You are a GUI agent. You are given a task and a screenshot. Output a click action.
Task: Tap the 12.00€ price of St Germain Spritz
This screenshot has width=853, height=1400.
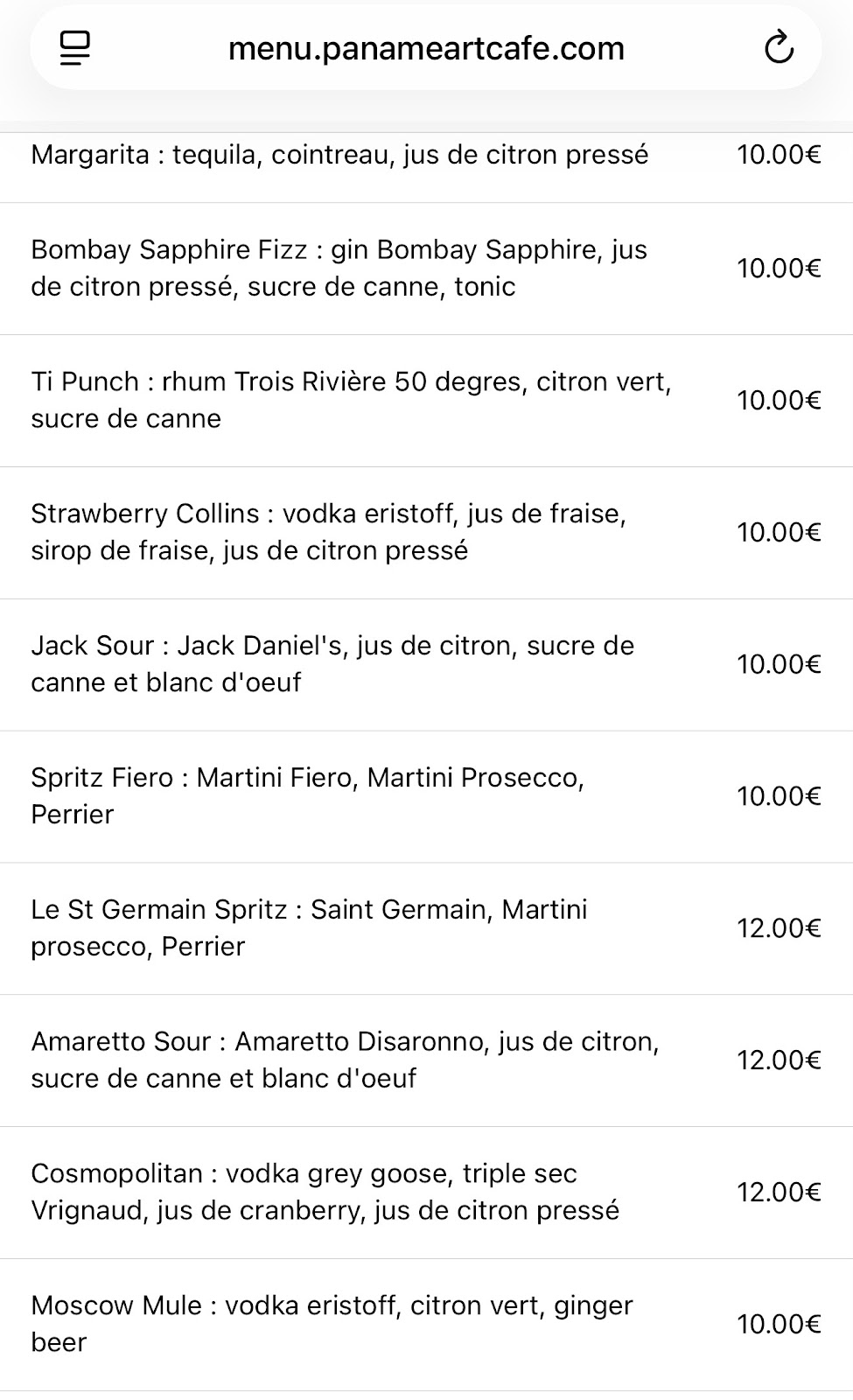pos(779,928)
